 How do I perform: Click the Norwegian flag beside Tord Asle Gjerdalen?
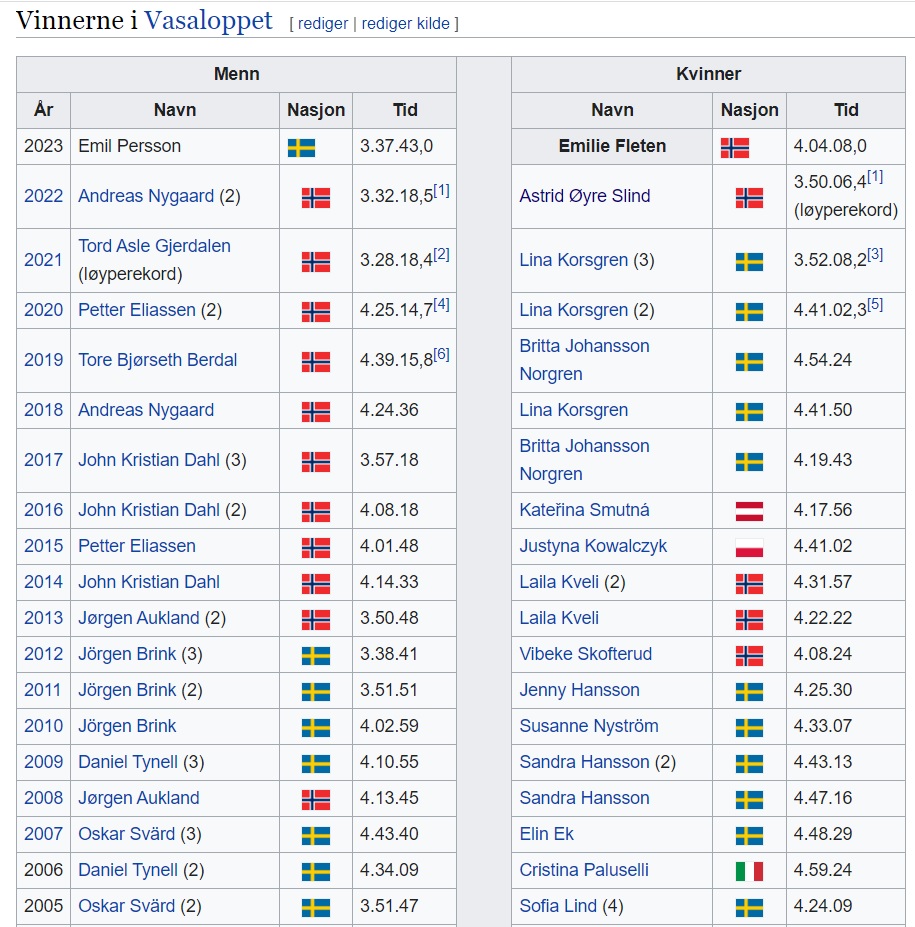[x=316, y=262]
